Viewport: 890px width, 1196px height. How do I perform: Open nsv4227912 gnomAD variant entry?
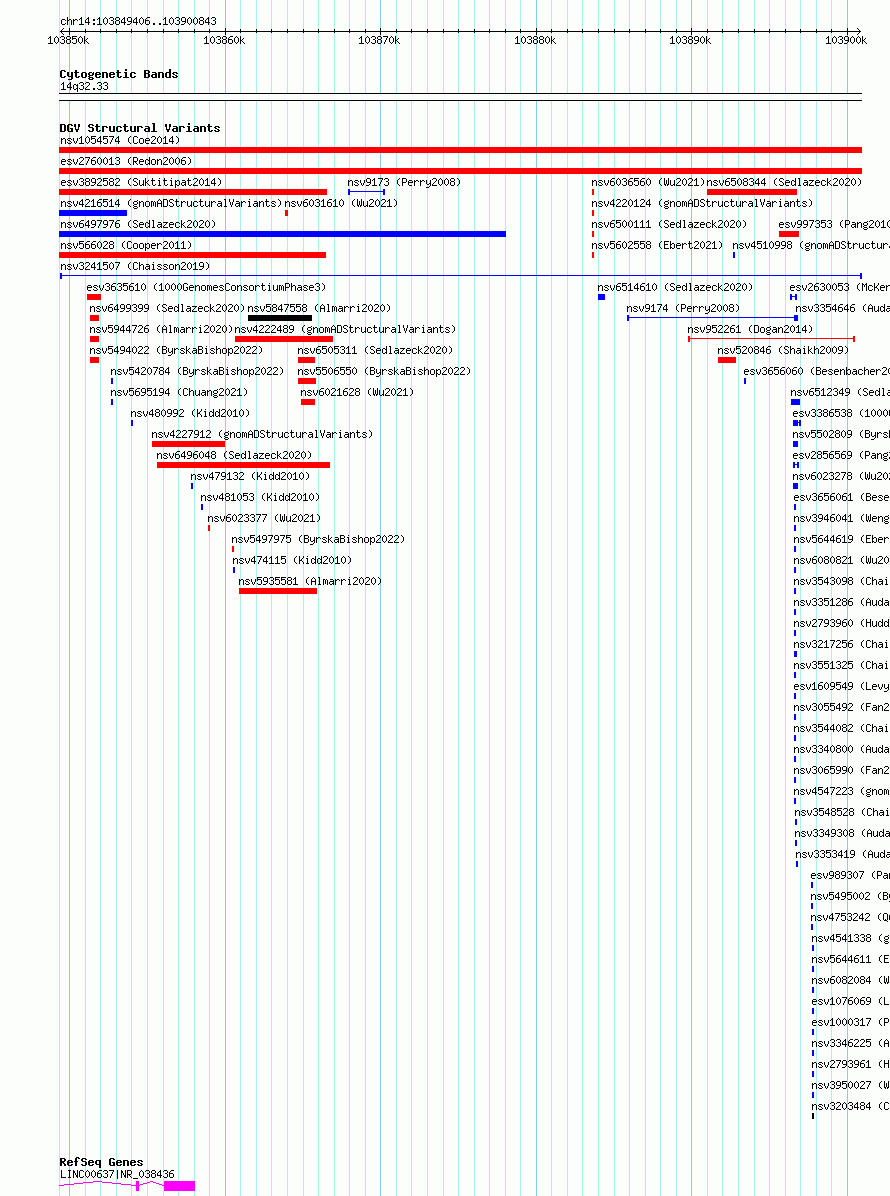262,434
